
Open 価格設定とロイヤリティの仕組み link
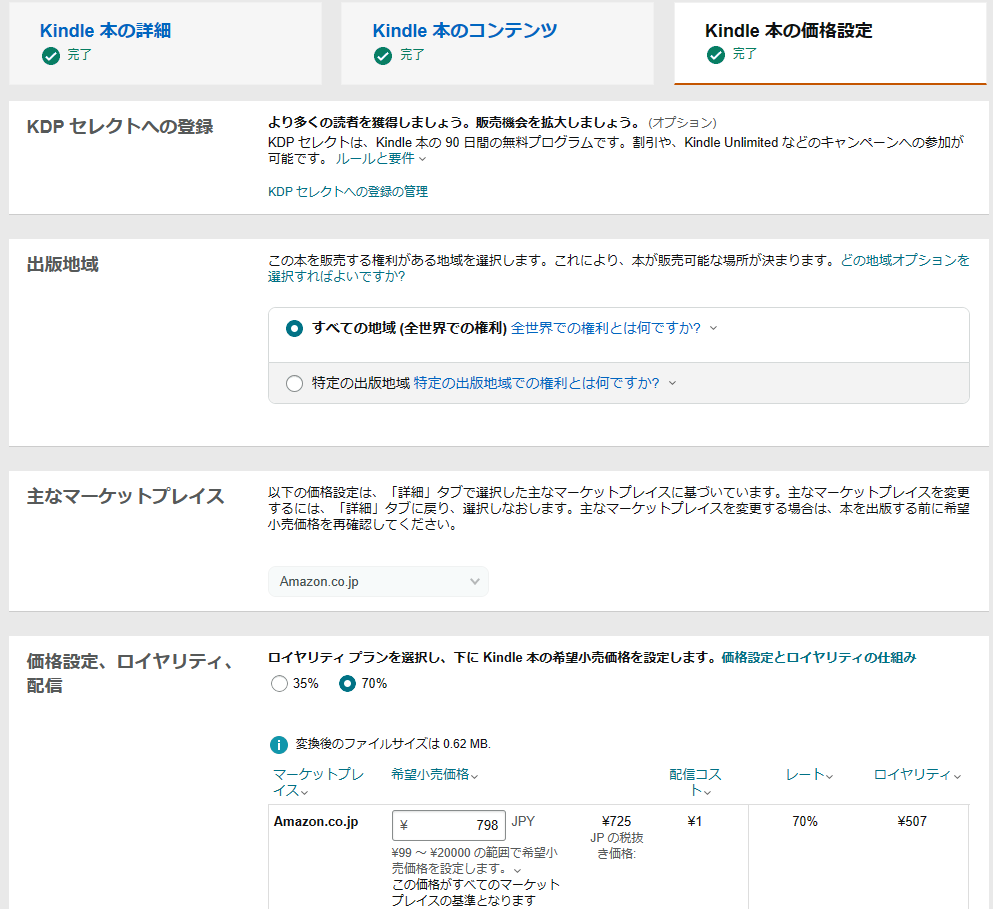[x=818, y=658]
